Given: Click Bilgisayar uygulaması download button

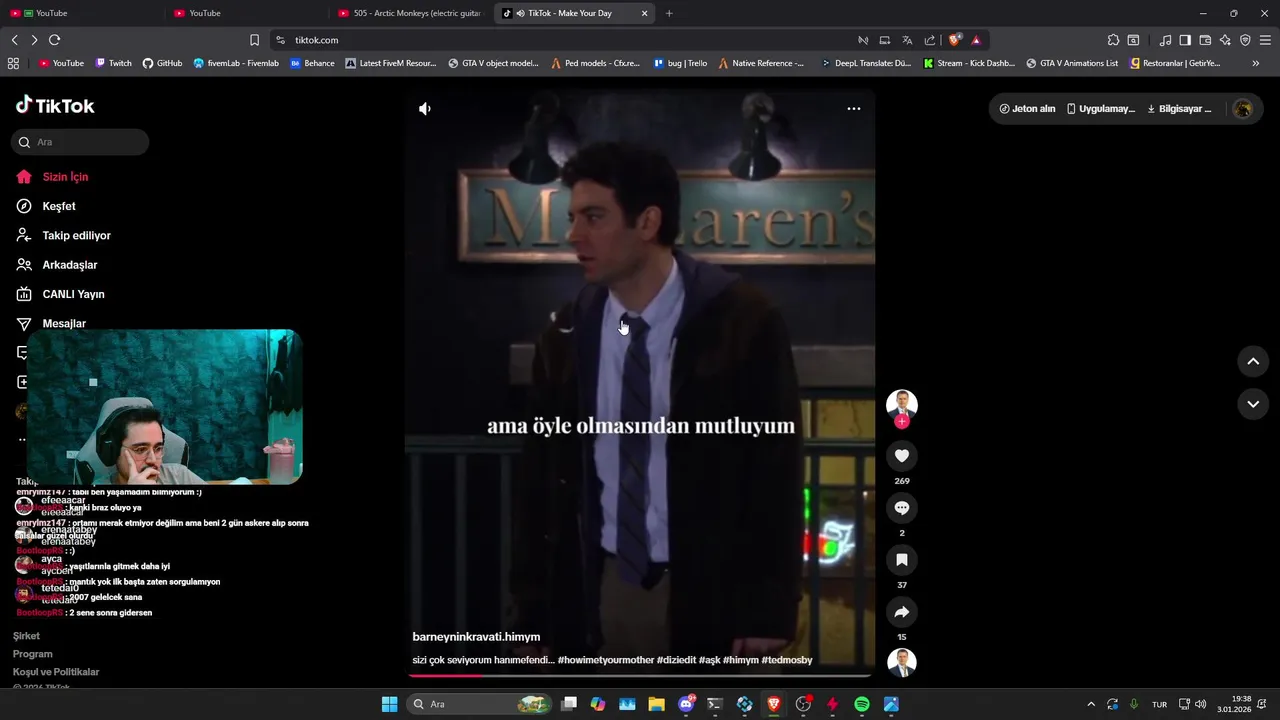Looking at the screenshot, I should click(1179, 109).
